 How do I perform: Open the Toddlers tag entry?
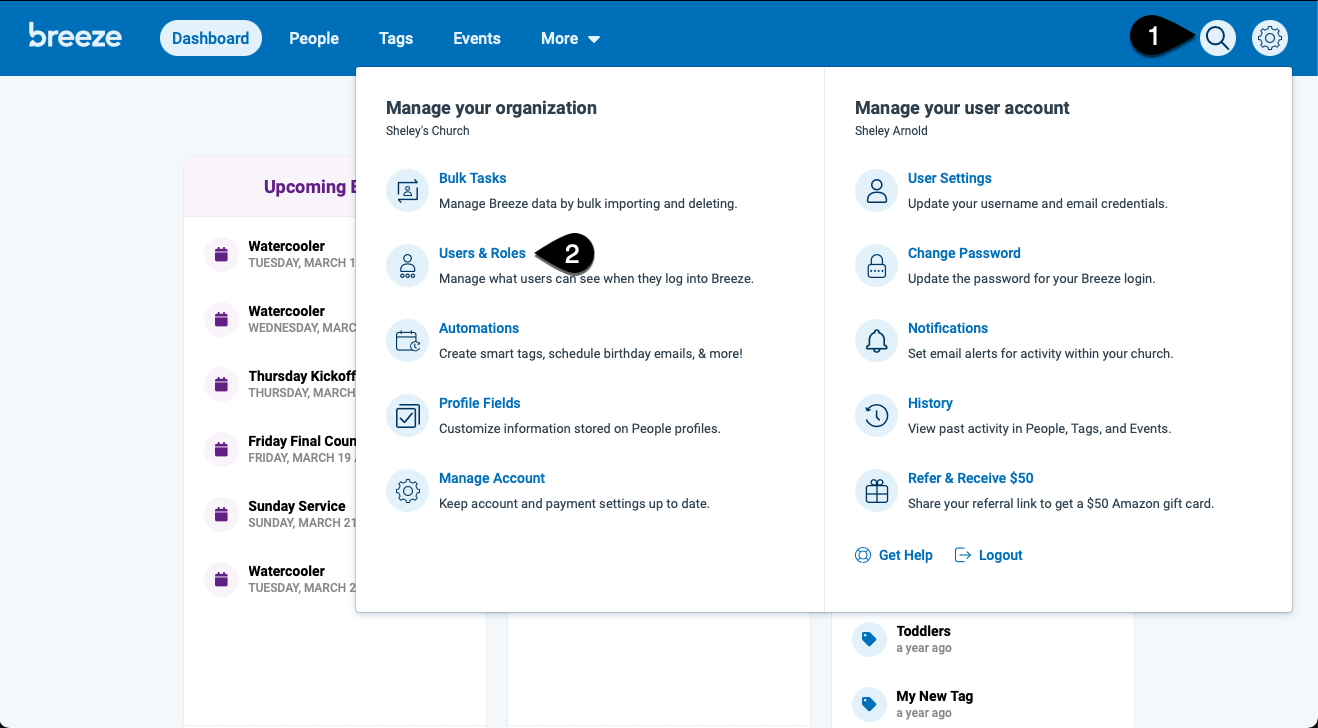(x=924, y=631)
